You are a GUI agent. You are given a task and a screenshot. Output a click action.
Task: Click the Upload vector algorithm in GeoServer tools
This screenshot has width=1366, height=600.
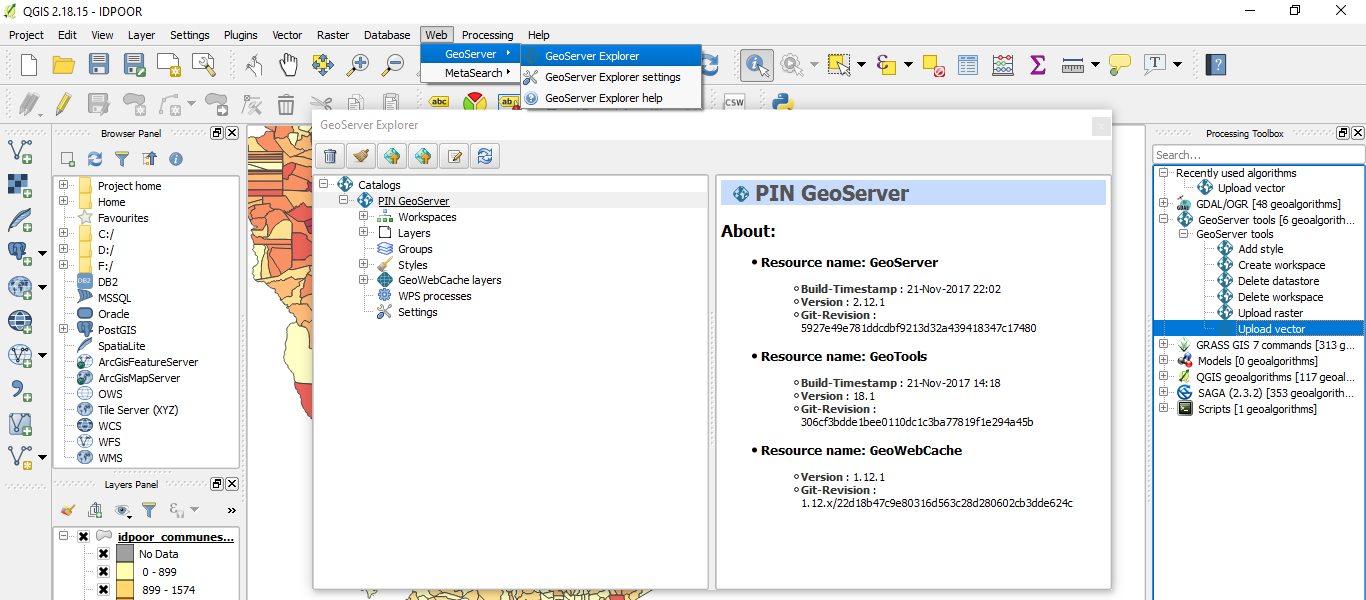pos(1271,329)
